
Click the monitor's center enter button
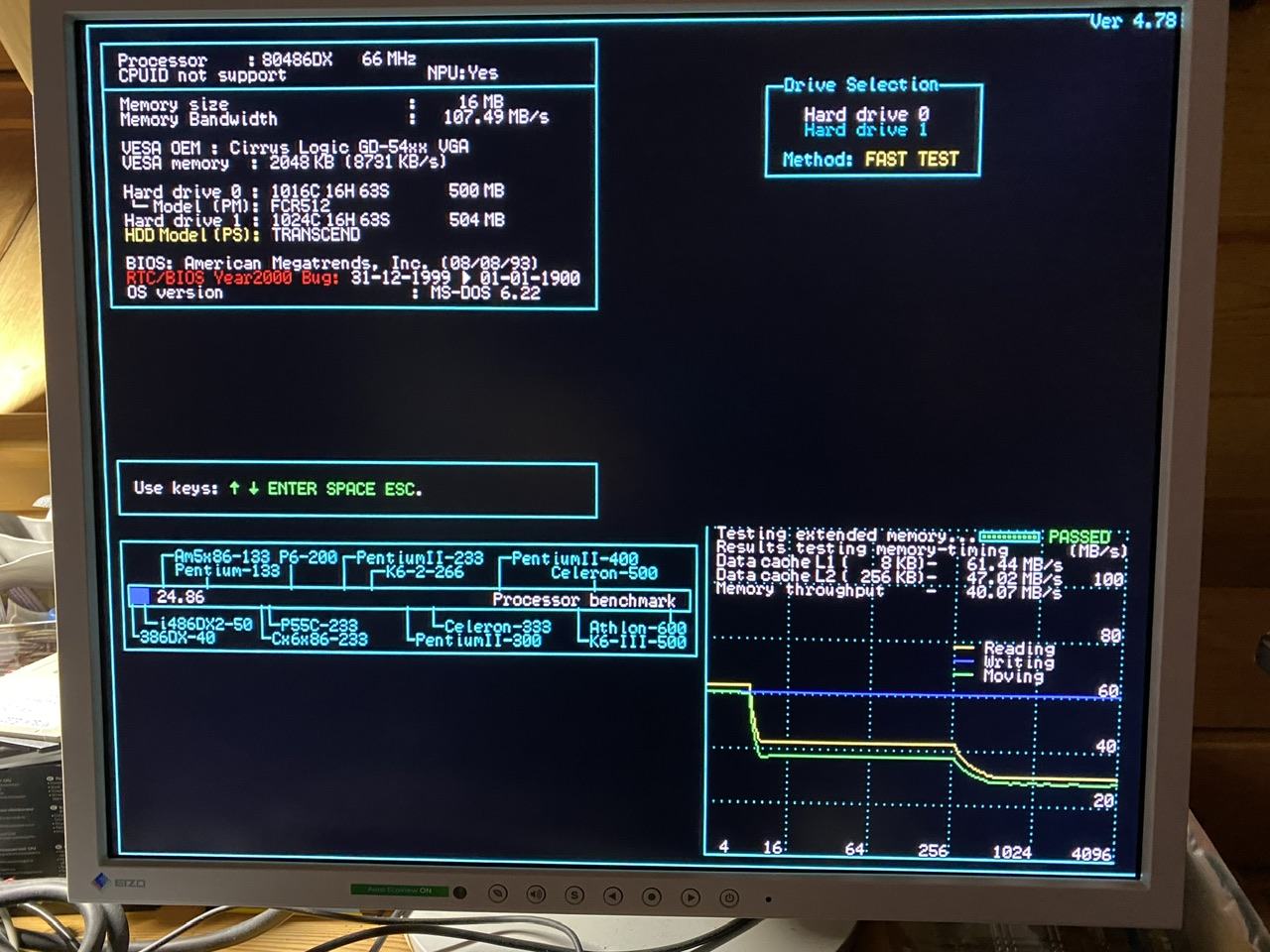coord(652,897)
